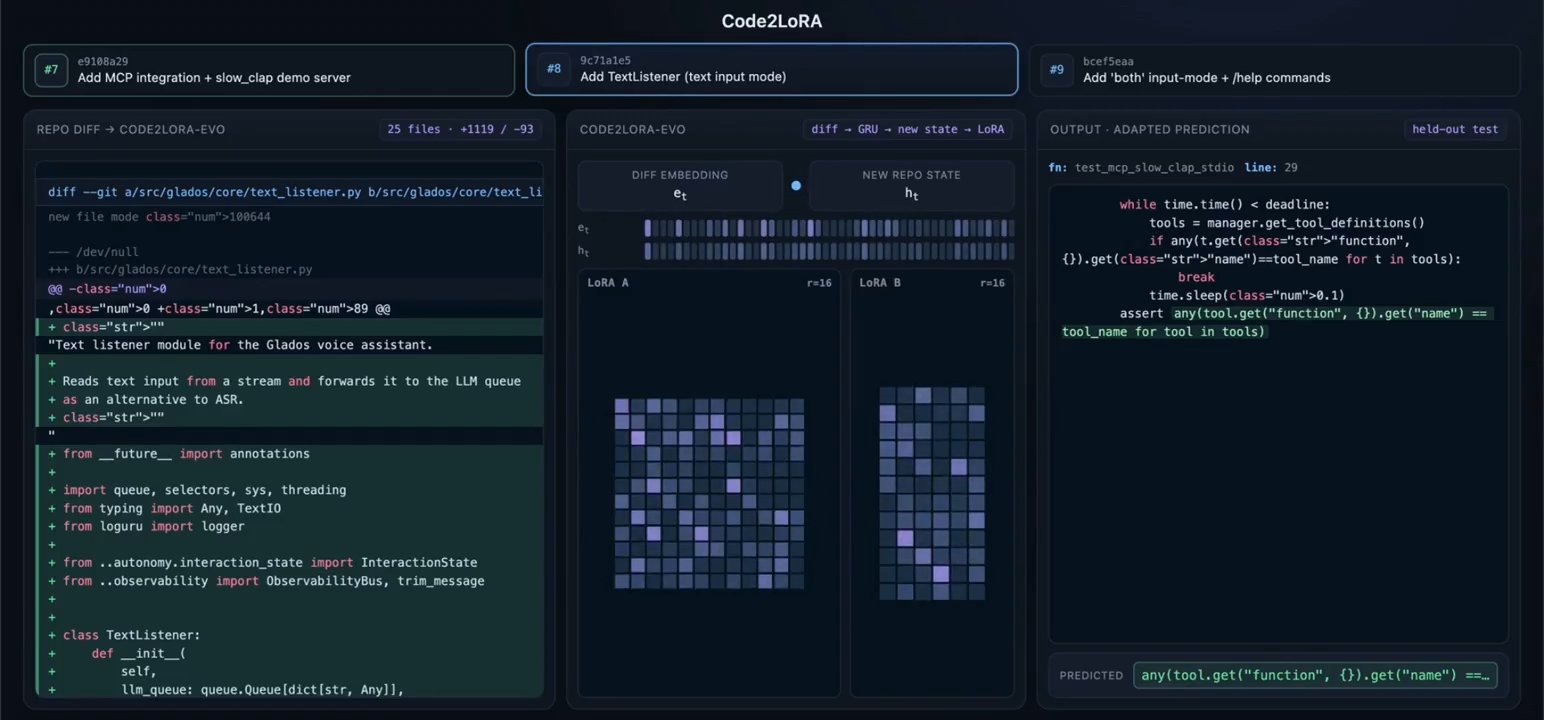Click the #9 number badge
The image size is (1544, 720).
point(1056,69)
